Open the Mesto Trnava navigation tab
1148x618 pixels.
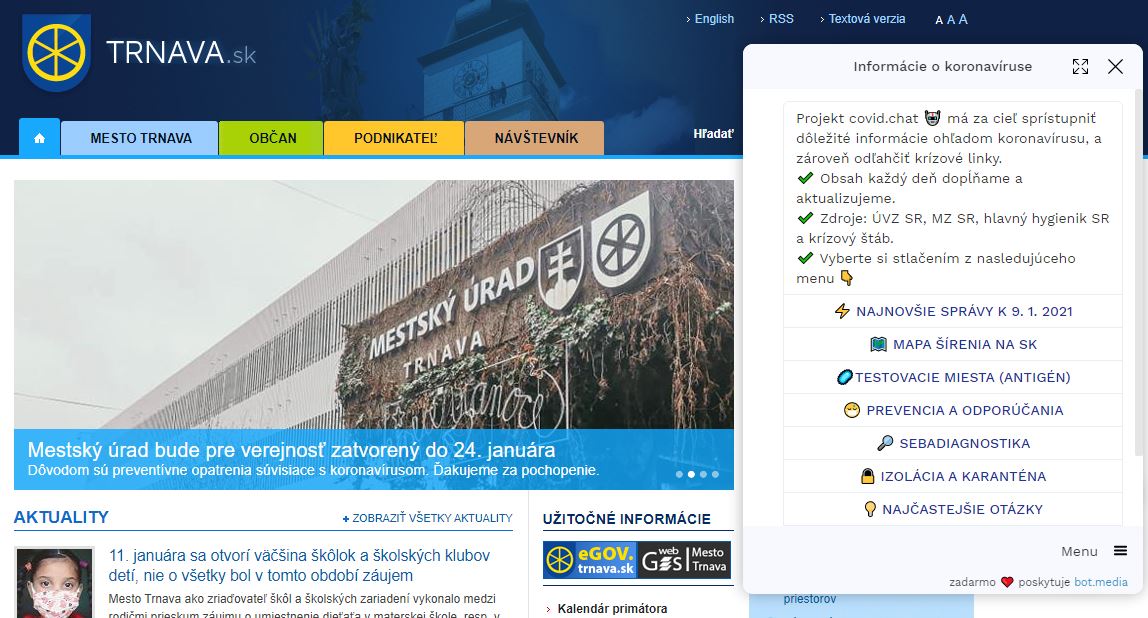(x=140, y=138)
